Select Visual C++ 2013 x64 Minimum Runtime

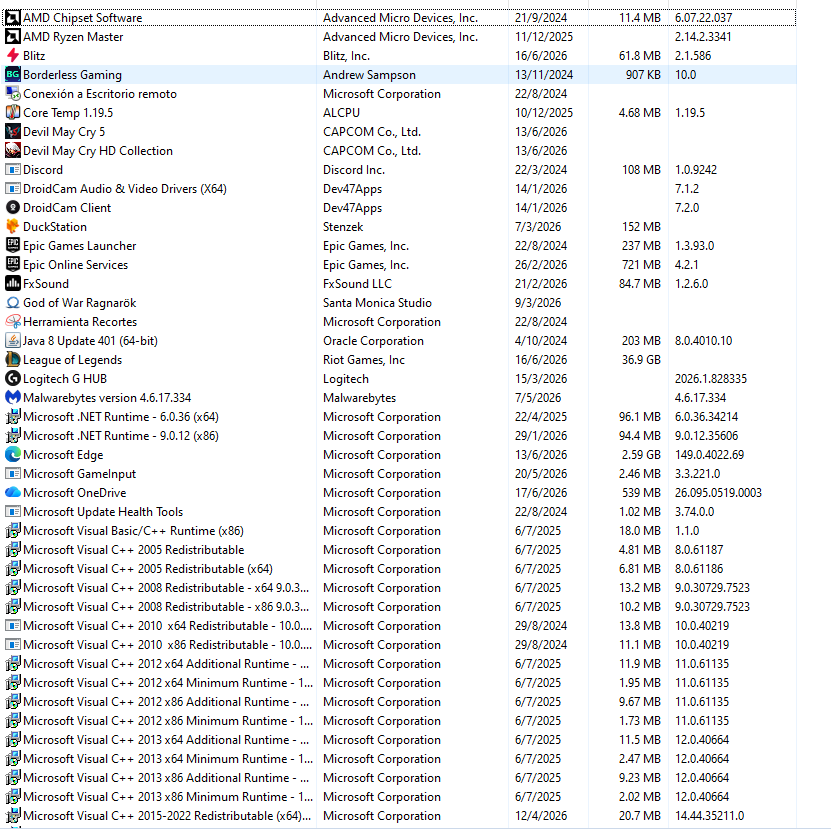click(x=400, y=759)
